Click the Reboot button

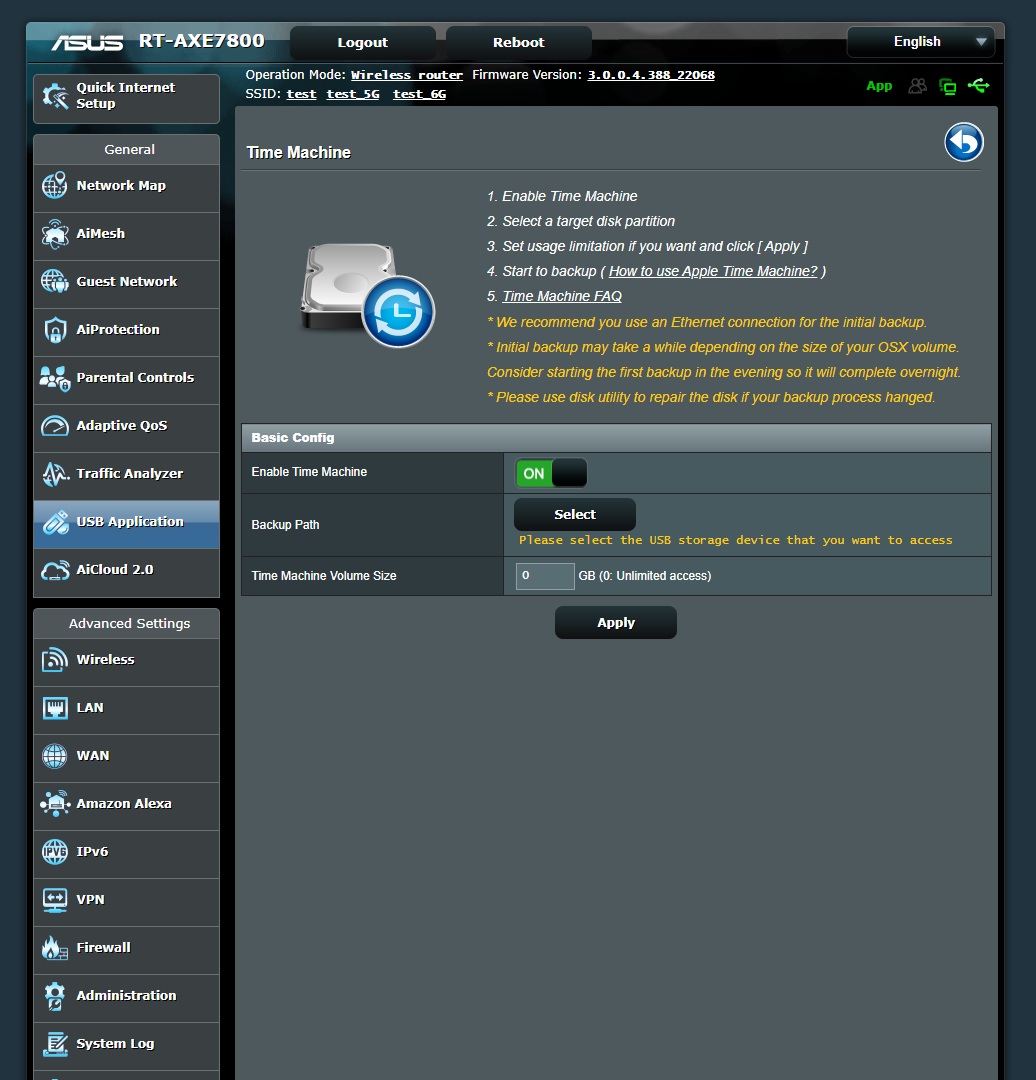[x=519, y=43]
